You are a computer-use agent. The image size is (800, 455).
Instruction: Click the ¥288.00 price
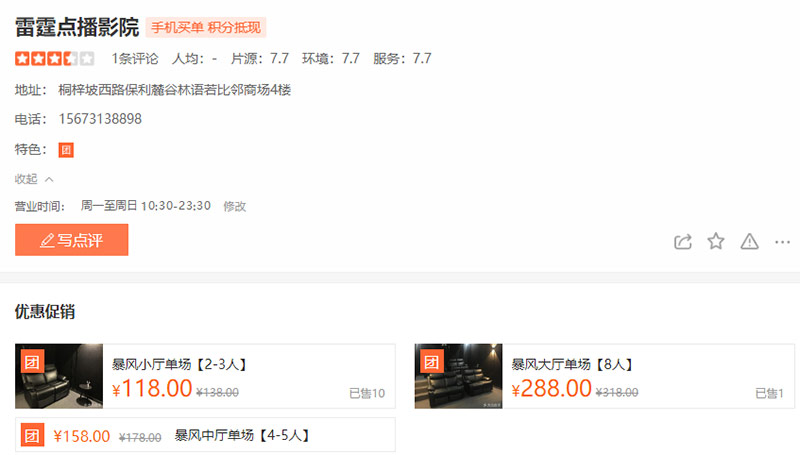coord(552,389)
